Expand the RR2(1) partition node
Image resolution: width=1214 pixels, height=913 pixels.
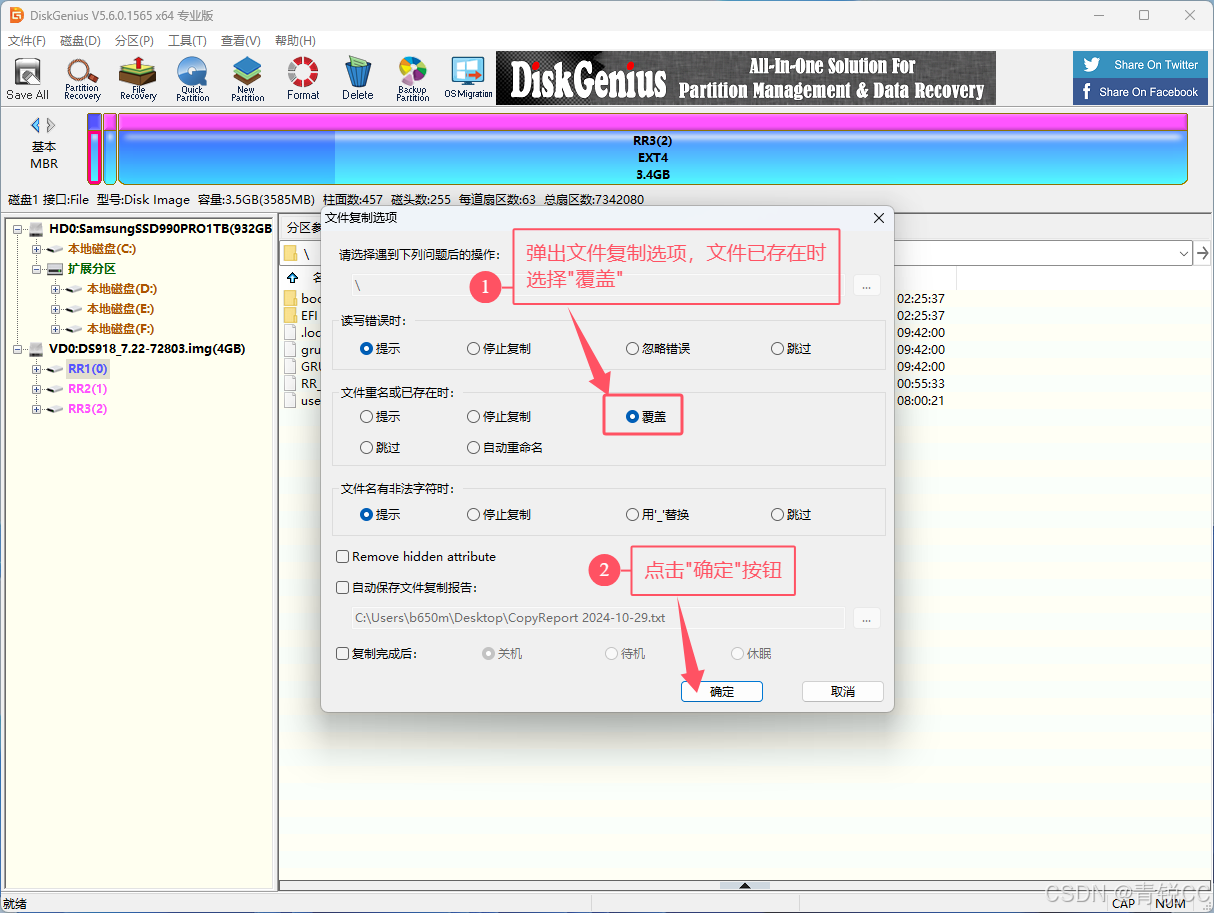37,389
